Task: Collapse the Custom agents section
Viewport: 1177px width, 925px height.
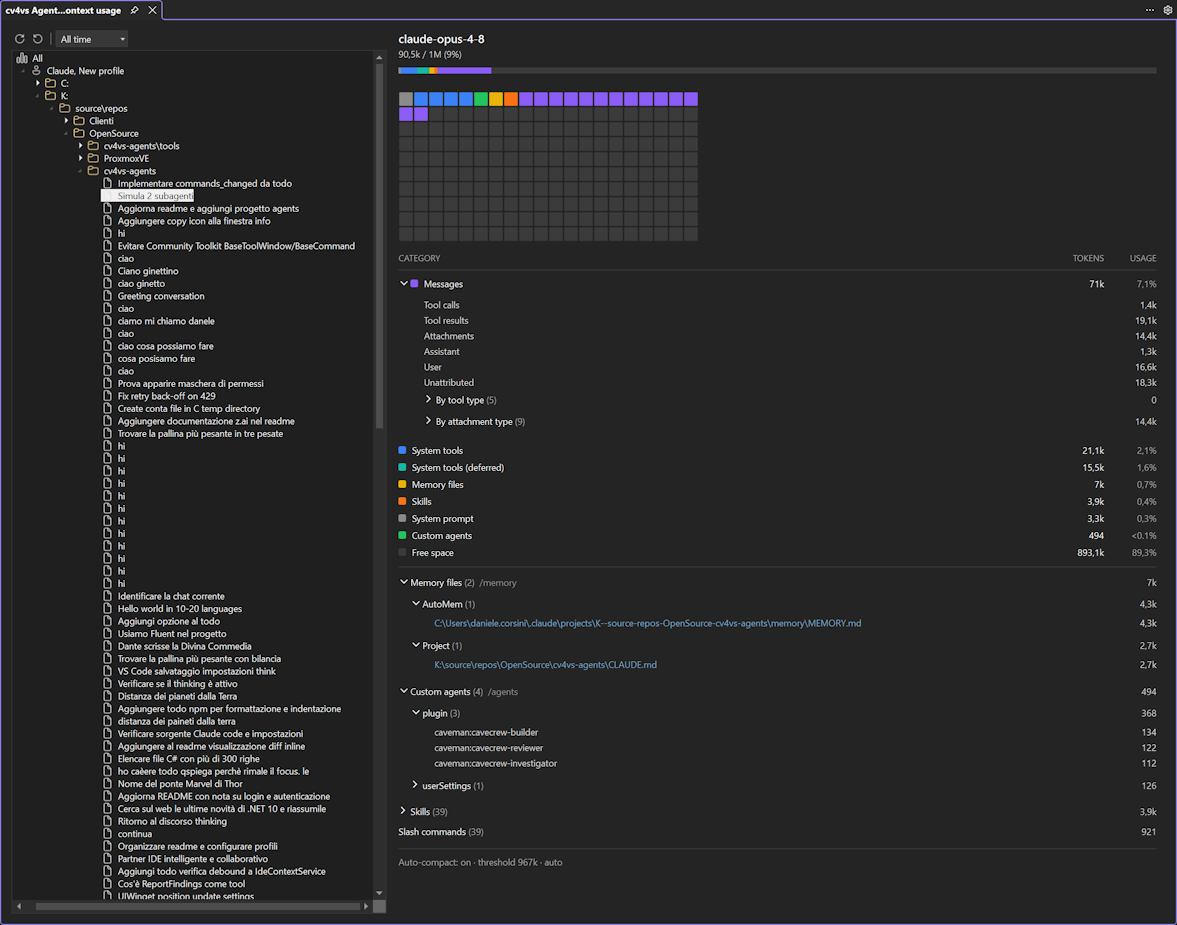Action: [x=403, y=691]
